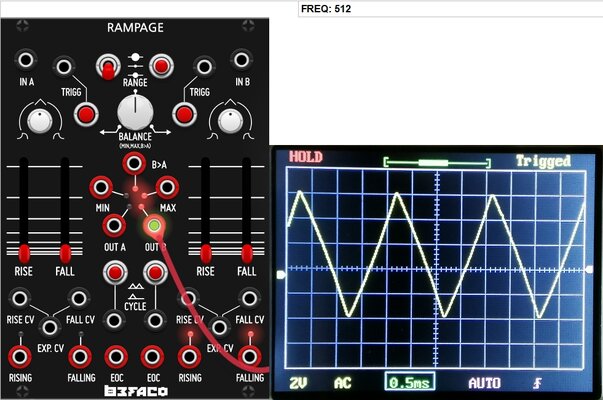This screenshot has width=603, height=400.
Task: Click the right channel FALL slider handle
Action: point(247,254)
